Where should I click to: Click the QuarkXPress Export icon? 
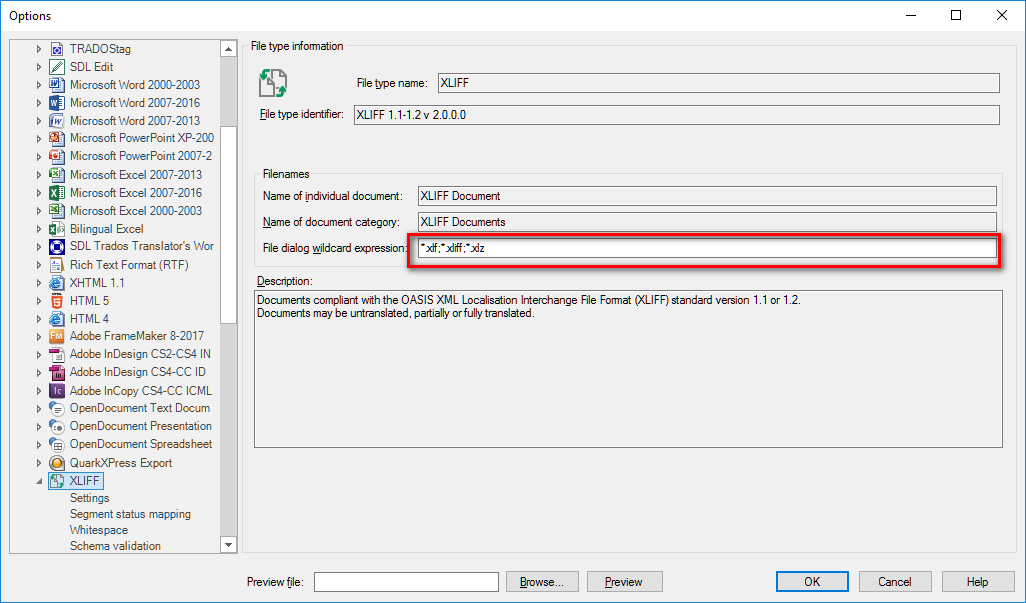57,463
